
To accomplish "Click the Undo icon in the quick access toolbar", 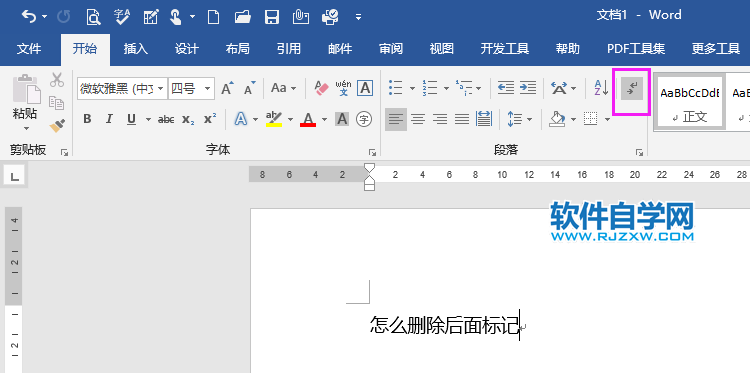I will pyautogui.click(x=29, y=17).
